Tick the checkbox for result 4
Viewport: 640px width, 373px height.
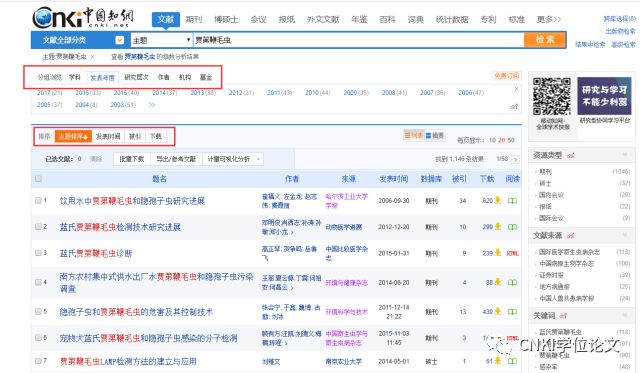(x=38, y=282)
